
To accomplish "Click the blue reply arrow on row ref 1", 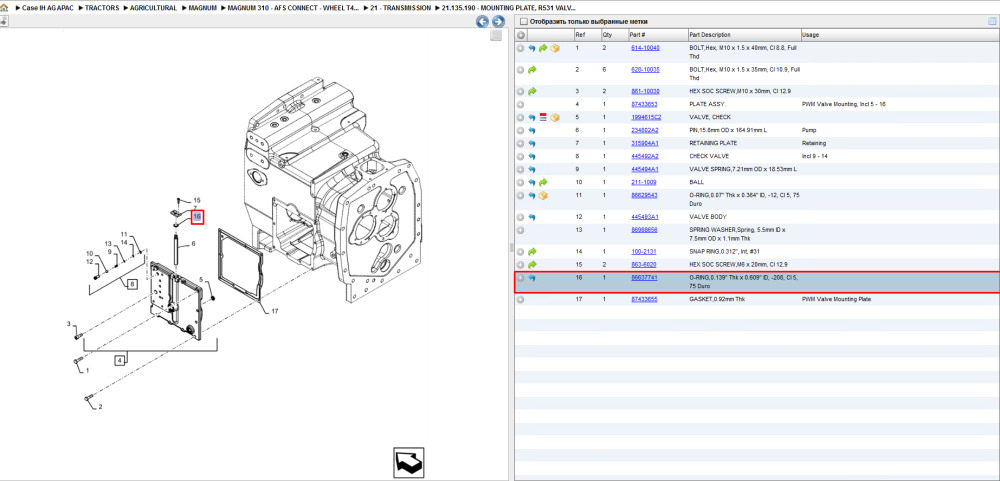I will [532, 48].
